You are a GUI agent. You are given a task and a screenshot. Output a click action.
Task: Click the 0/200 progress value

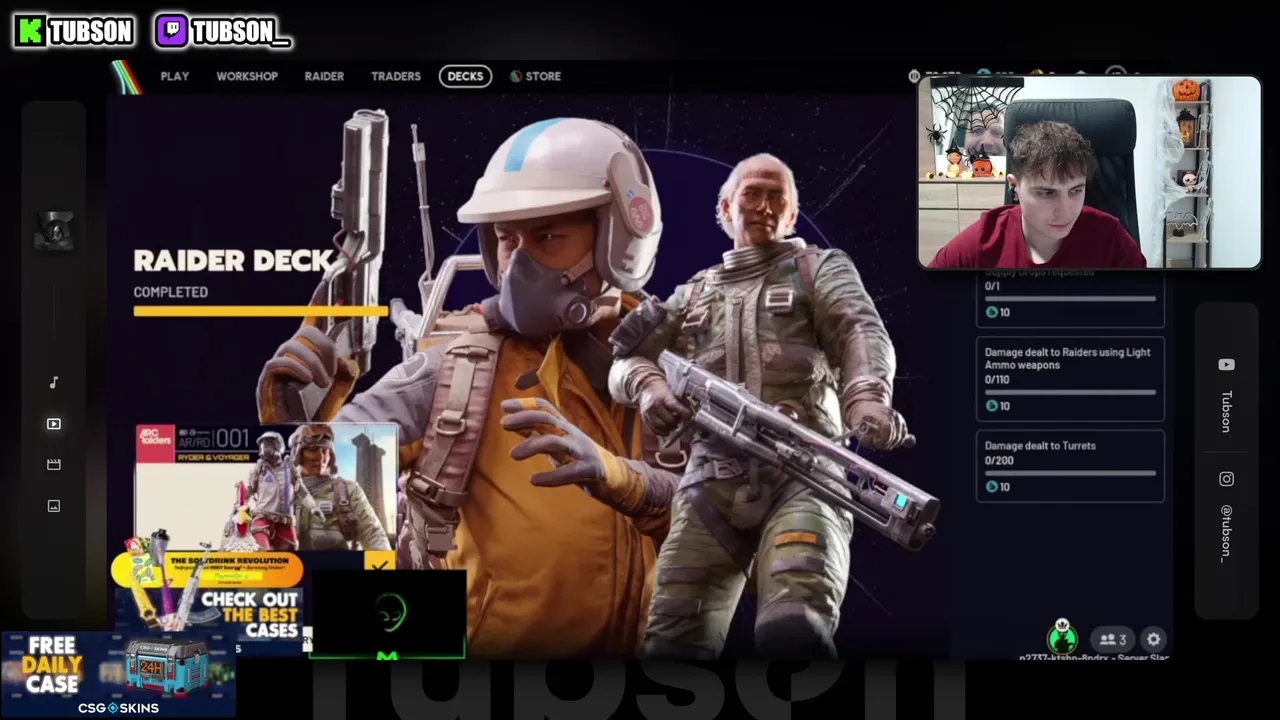[x=999, y=460]
